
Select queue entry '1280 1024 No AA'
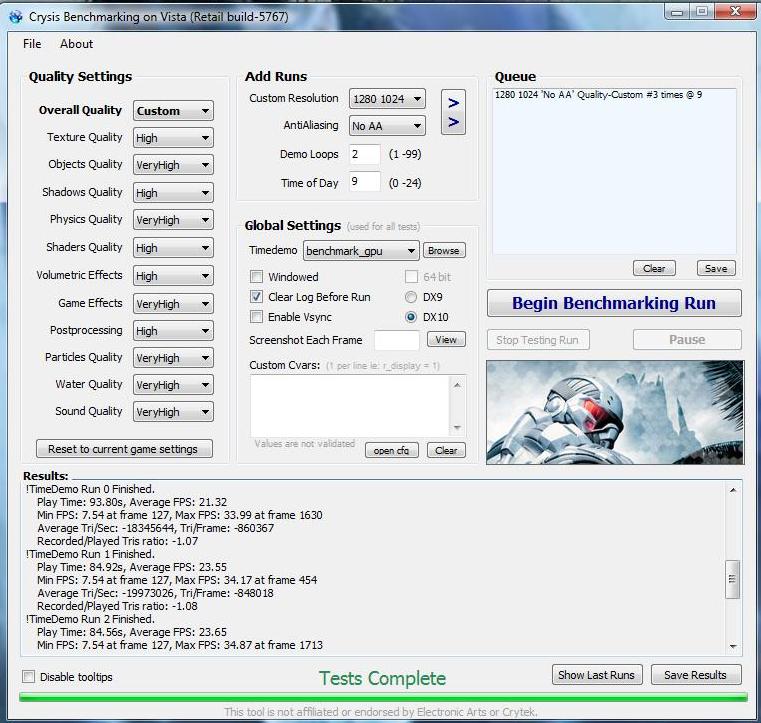tap(598, 95)
